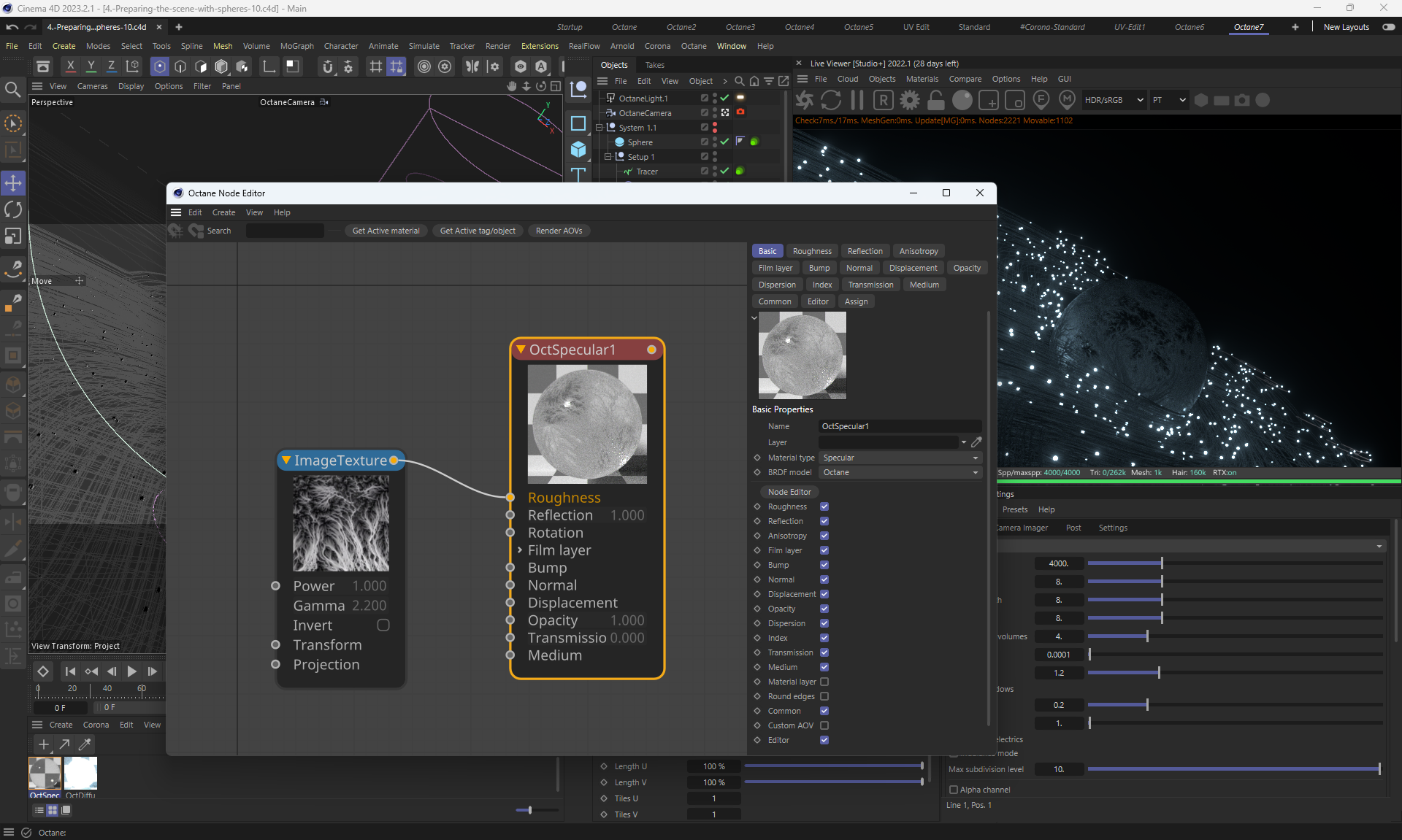Select the Rotate tool in left toolbar

click(x=13, y=210)
